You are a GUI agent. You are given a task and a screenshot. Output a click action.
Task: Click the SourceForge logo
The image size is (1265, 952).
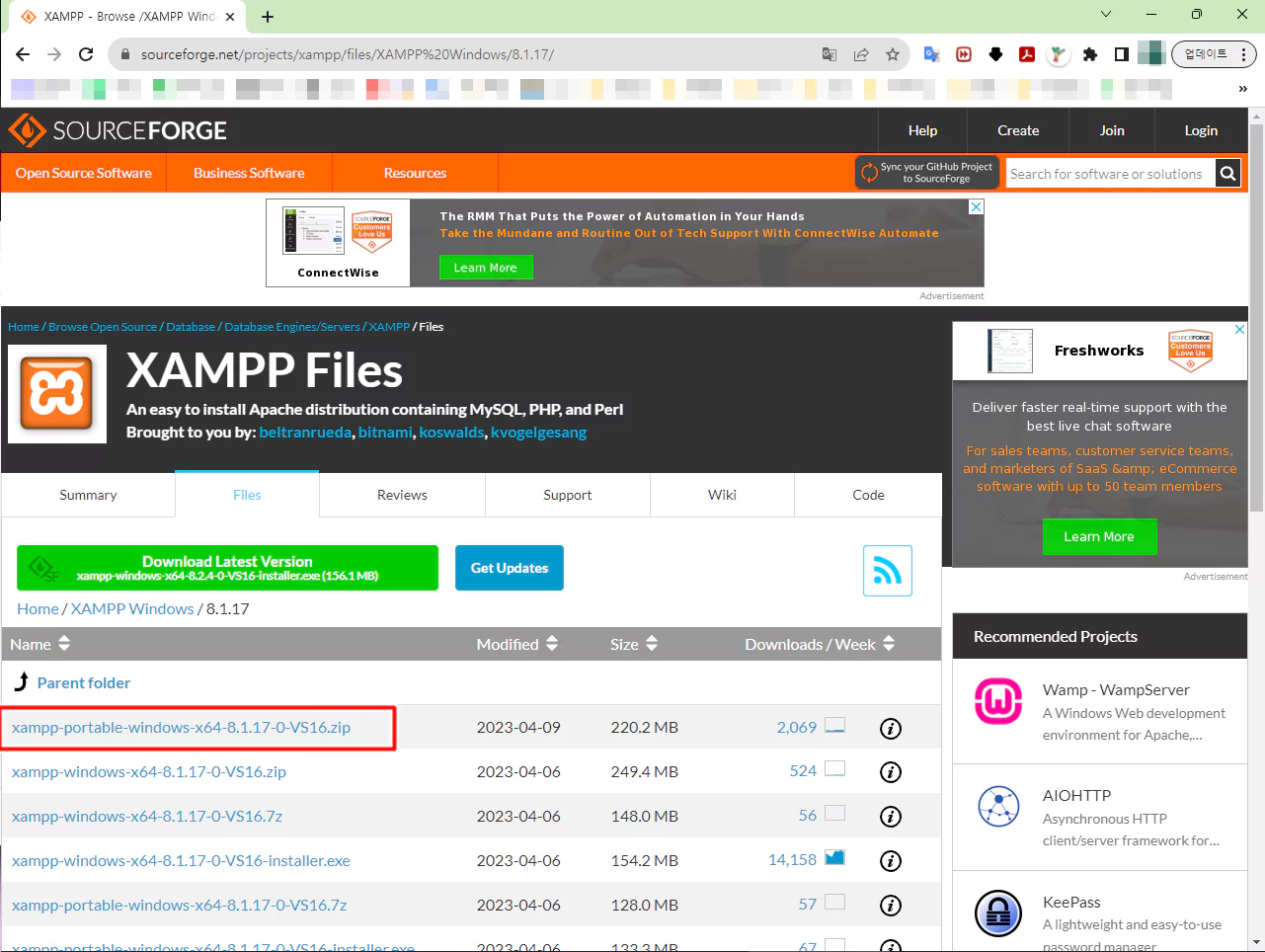tap(118, 130)
